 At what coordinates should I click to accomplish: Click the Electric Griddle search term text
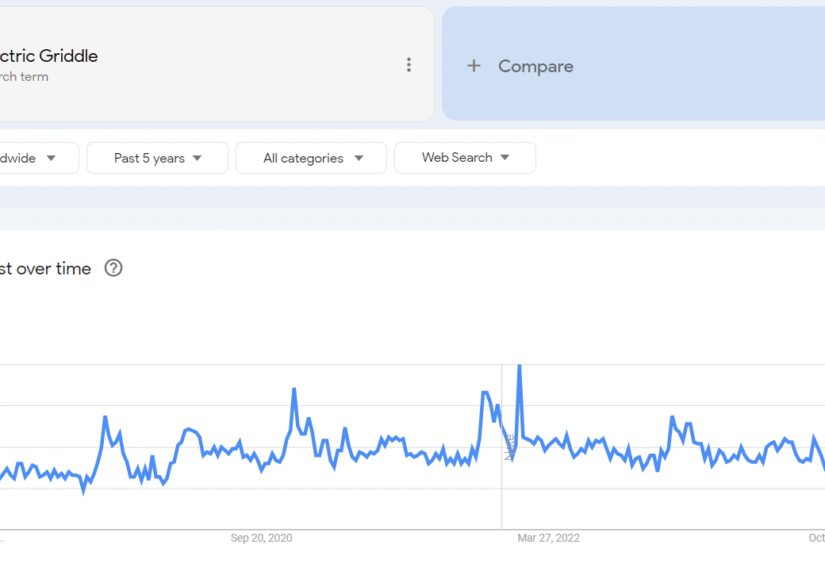[x=48, y=56]
